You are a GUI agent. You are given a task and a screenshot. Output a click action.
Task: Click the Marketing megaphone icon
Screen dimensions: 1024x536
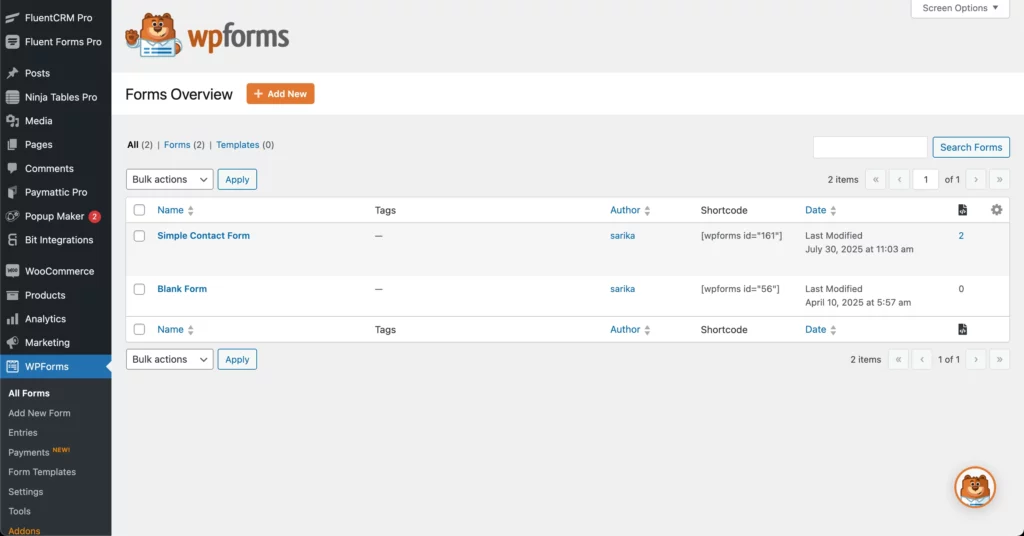(x=12, y=343)
